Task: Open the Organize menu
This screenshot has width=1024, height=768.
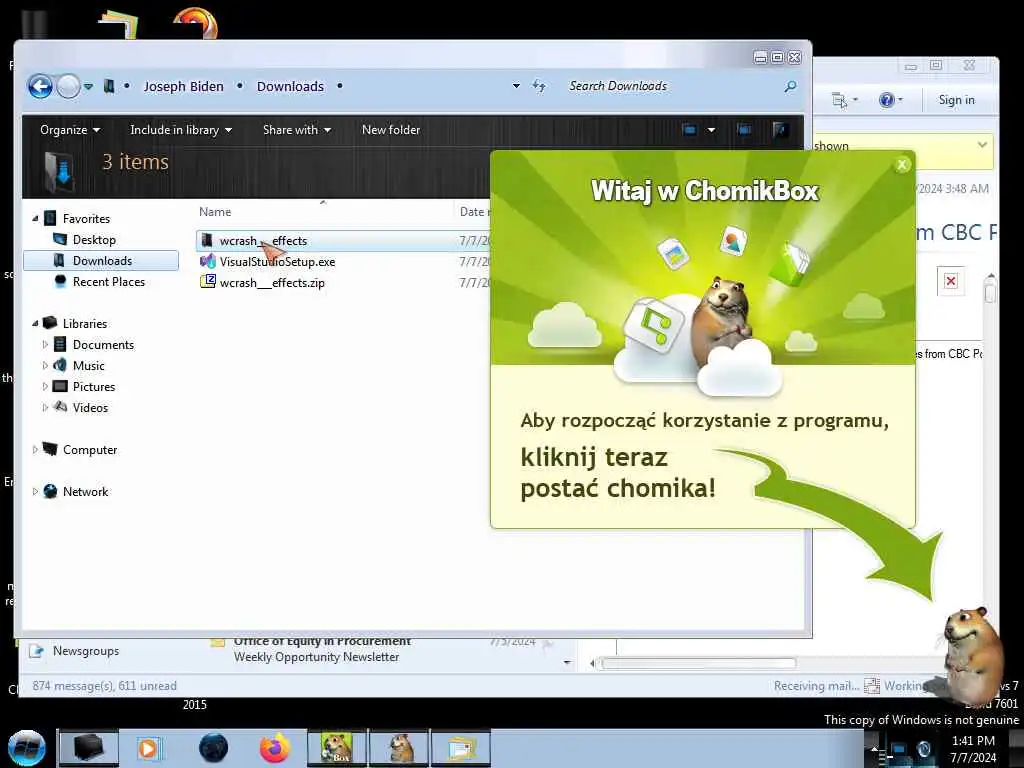Action: click(70, 130)
